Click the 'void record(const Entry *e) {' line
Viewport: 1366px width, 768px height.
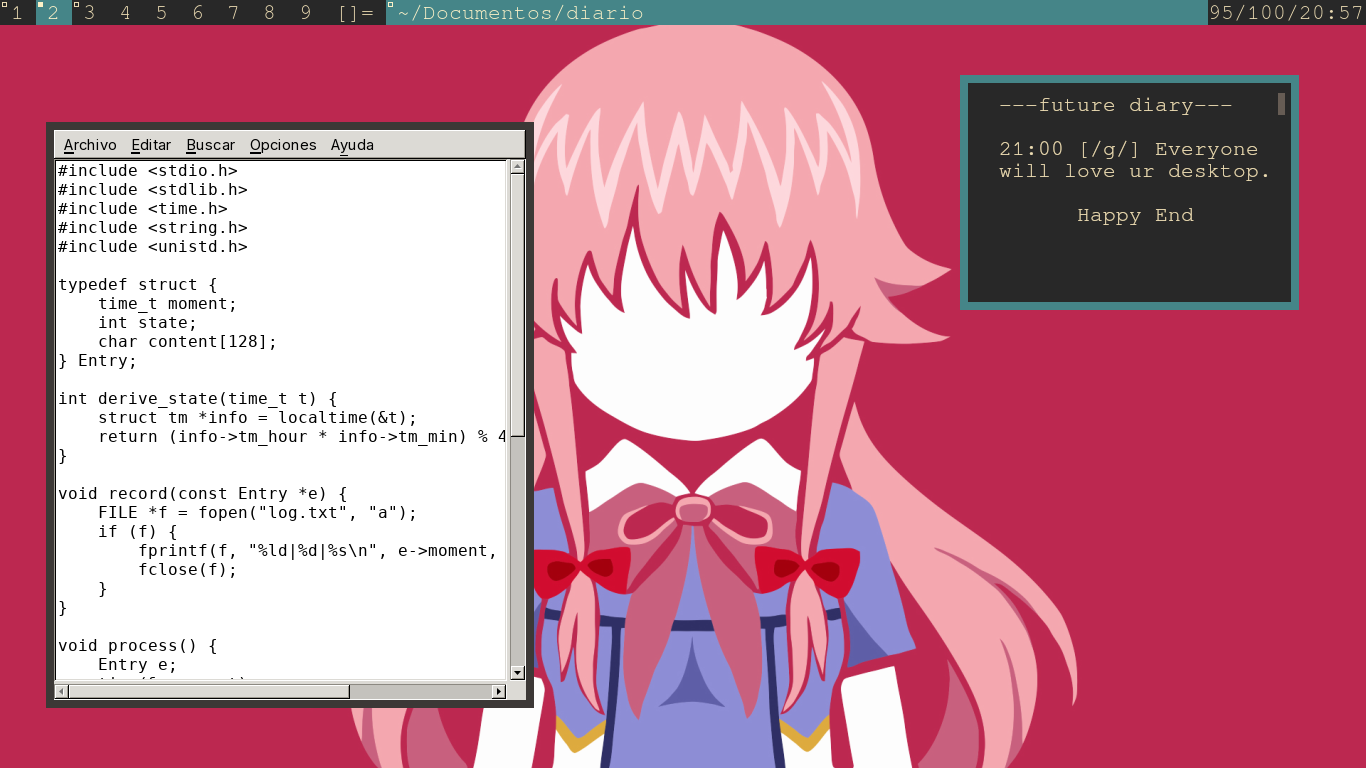203,494
